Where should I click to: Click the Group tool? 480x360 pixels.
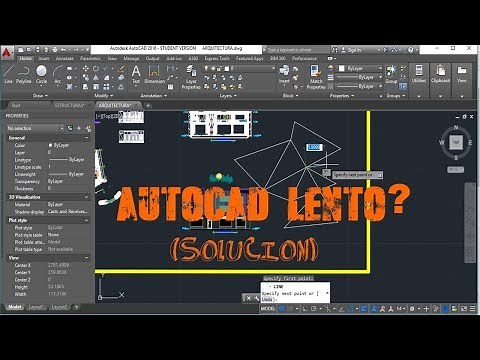pyautogui.click(x=391, y=74)
